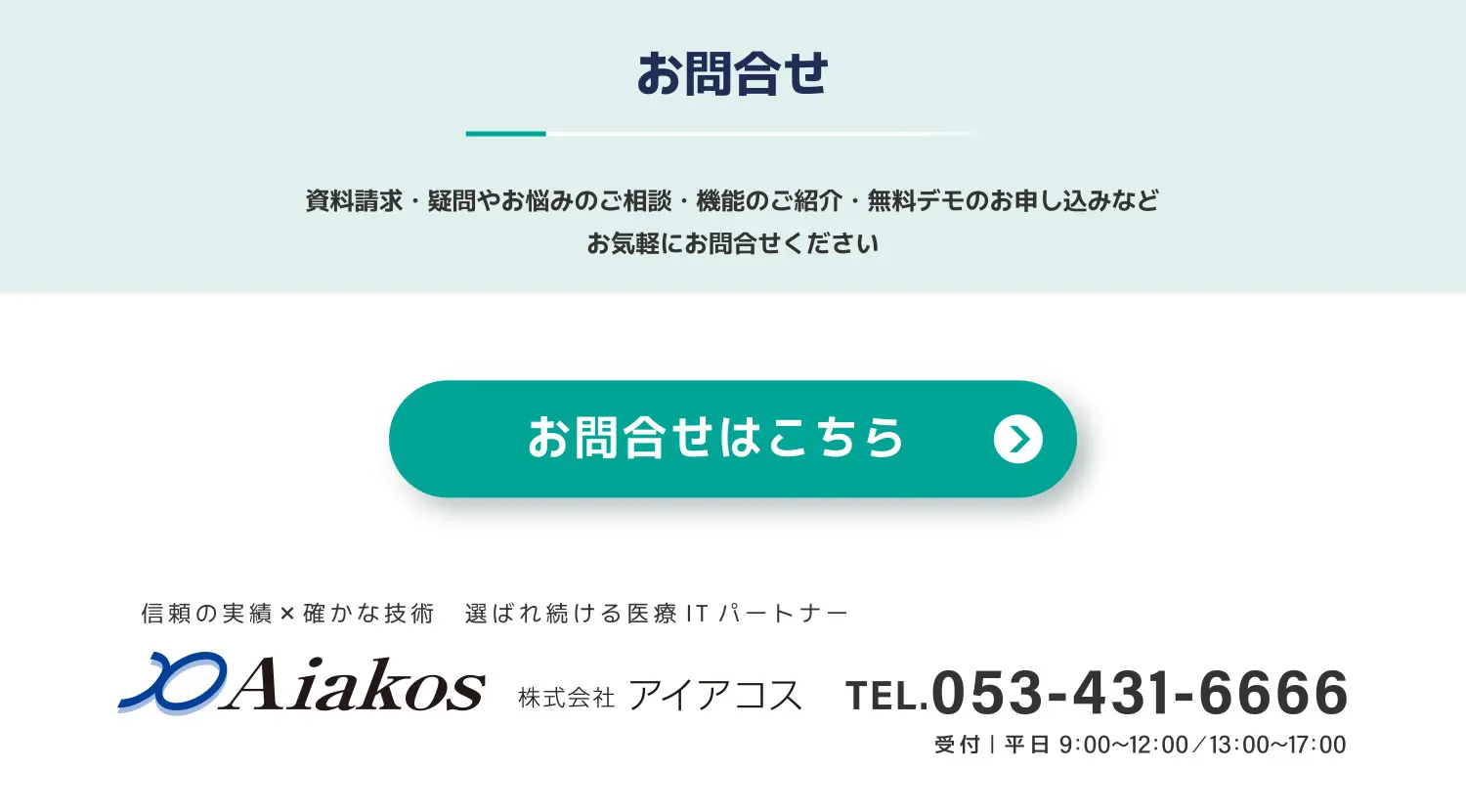Click the 信頼の実績×確かな技術 tagline
Screen dimensions: 1466x812
pyautogui.click(x=287, y=614)
